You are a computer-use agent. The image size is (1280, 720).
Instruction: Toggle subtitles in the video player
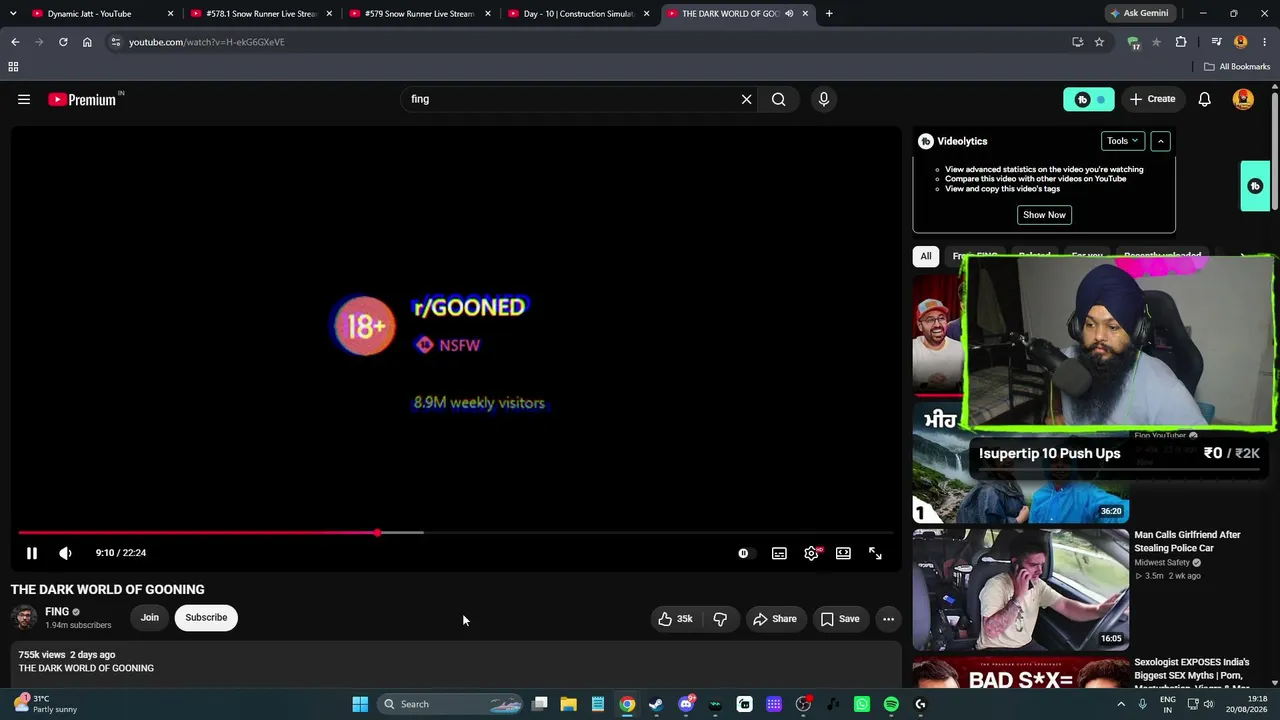(x=779, y=553)
